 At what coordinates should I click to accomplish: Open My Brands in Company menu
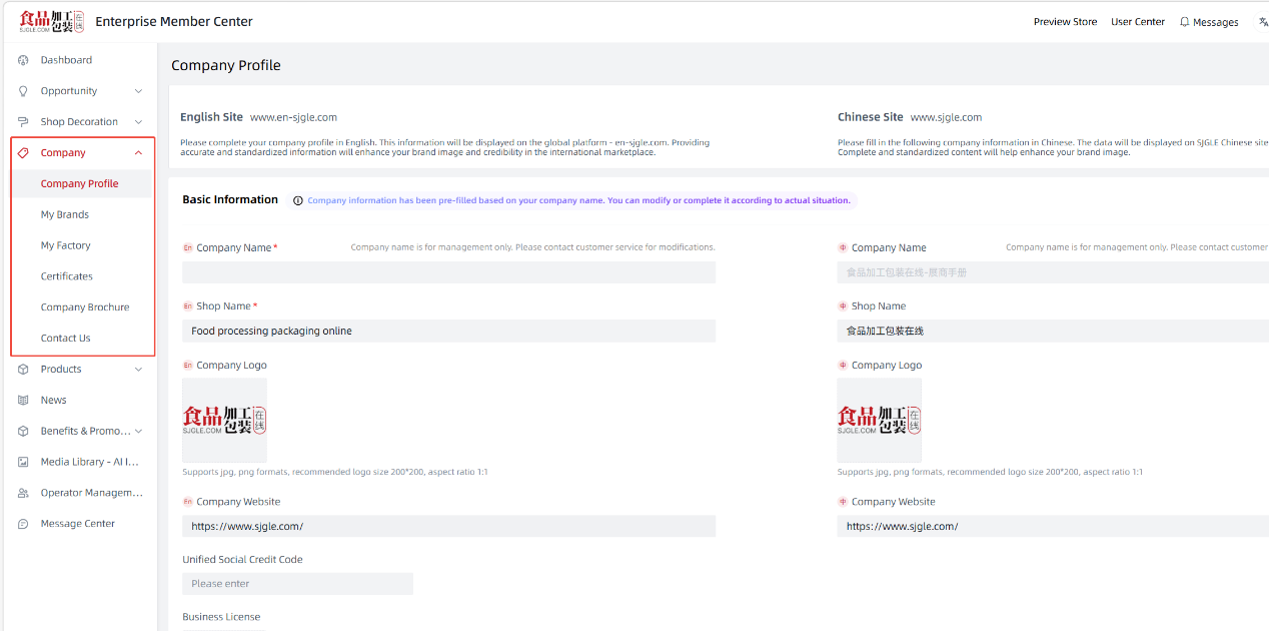[x=65, y=215]
